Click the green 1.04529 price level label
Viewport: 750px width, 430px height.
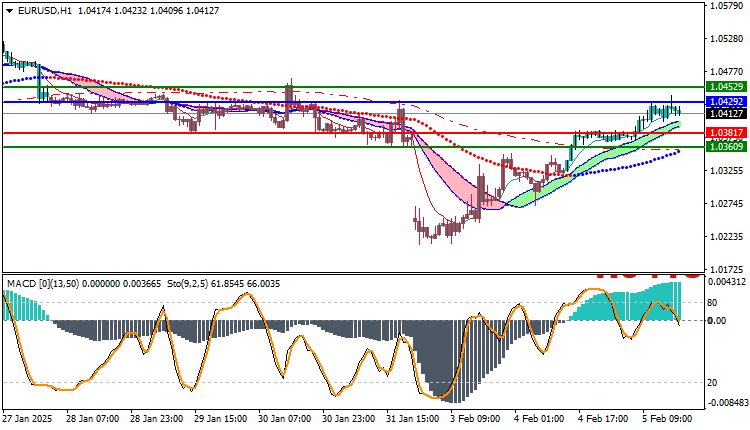click(727, 87)
